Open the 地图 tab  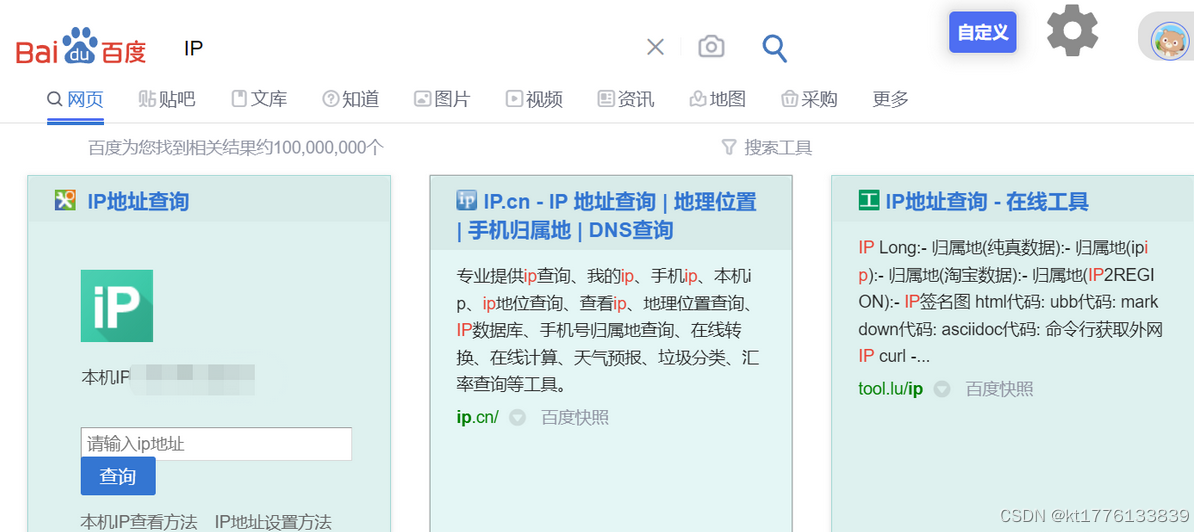[x=717, y=99]
